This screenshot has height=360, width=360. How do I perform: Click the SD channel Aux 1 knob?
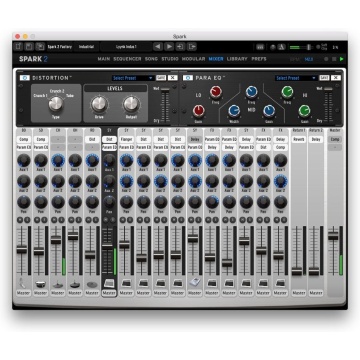[41, 160]
